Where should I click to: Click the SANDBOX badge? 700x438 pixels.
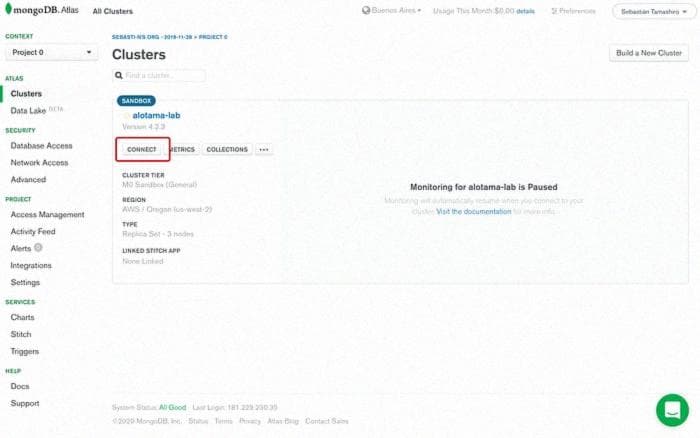pos(136,101)
